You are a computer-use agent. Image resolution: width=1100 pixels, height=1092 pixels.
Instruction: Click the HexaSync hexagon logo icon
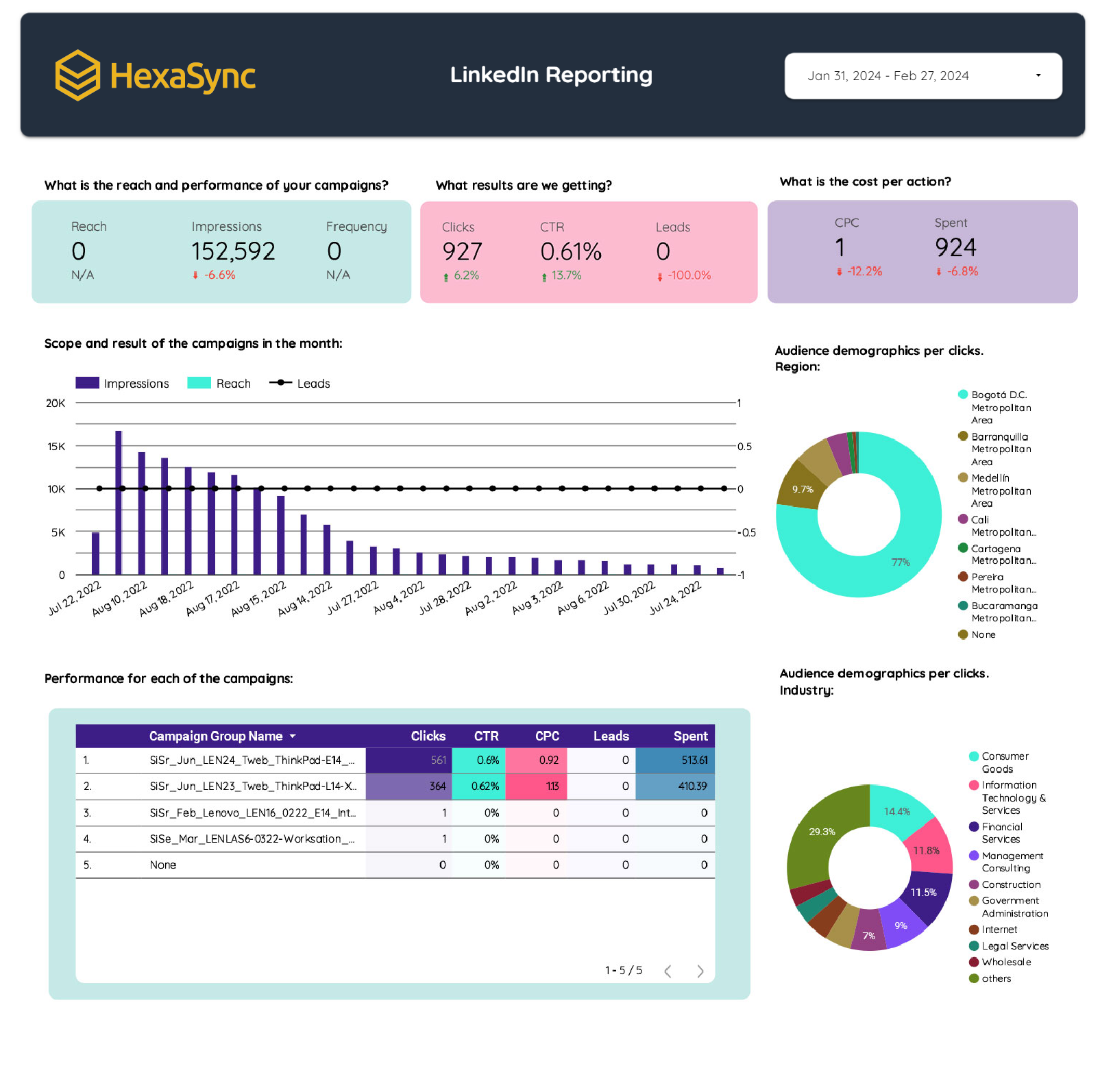[x=77, y=75]
